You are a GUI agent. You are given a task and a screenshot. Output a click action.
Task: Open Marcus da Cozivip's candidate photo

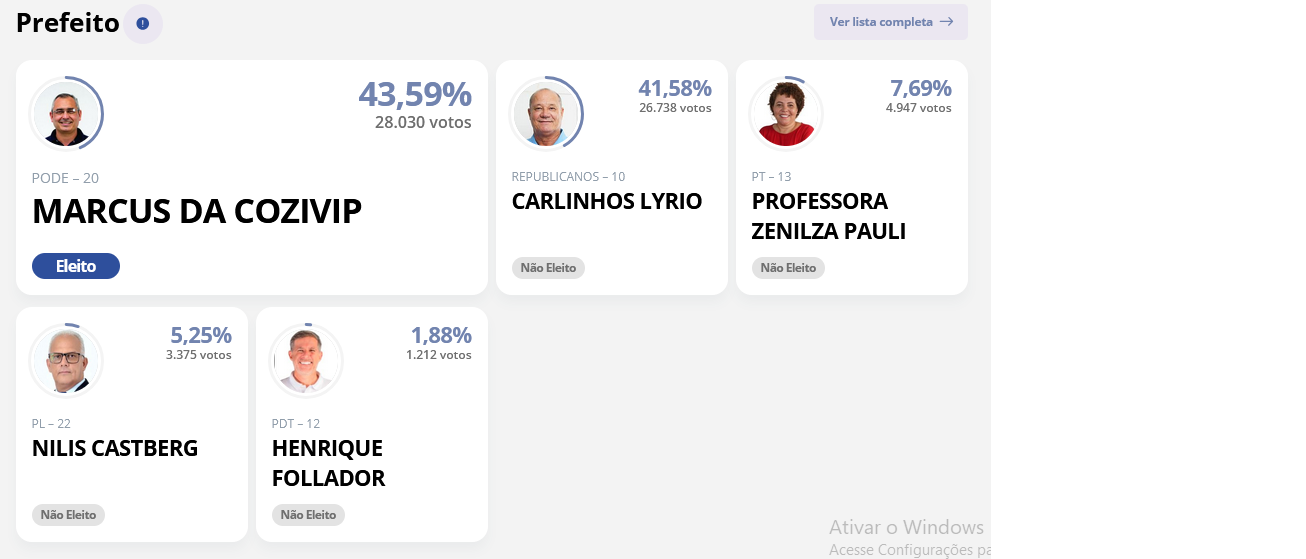(x=66, y=114)
